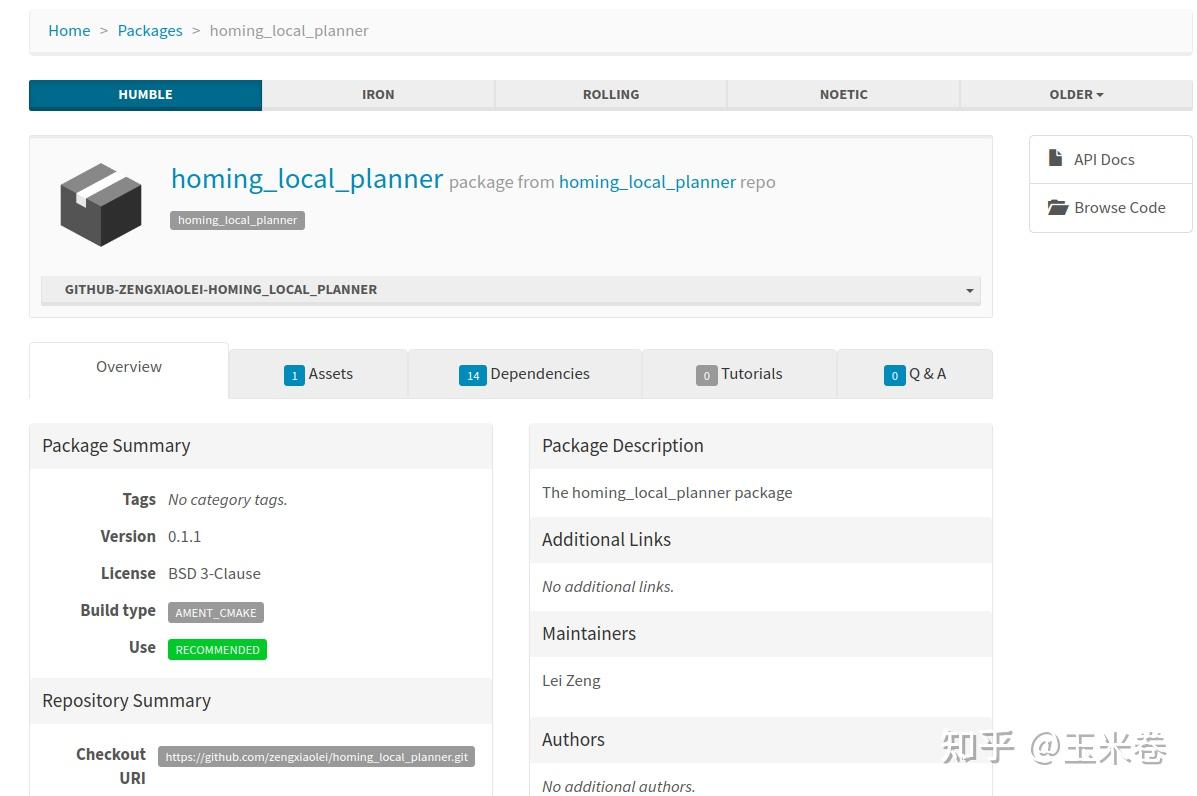Open API Docs from the sidebar
1197x796 pixels.
[x=1102, y=159]
